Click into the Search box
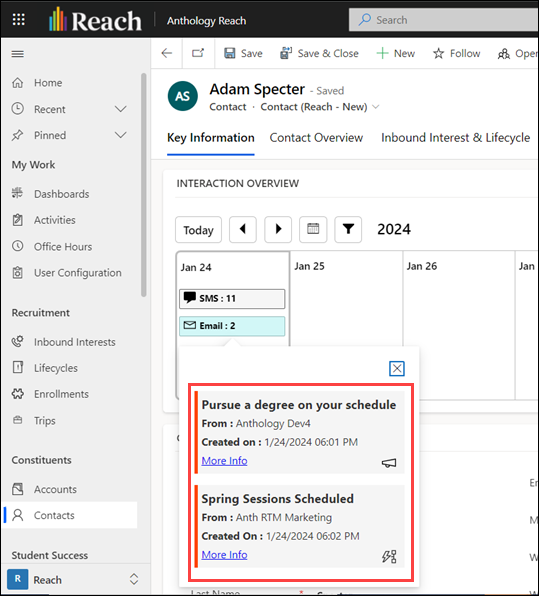The image size is (539, 596). (443, 20)
